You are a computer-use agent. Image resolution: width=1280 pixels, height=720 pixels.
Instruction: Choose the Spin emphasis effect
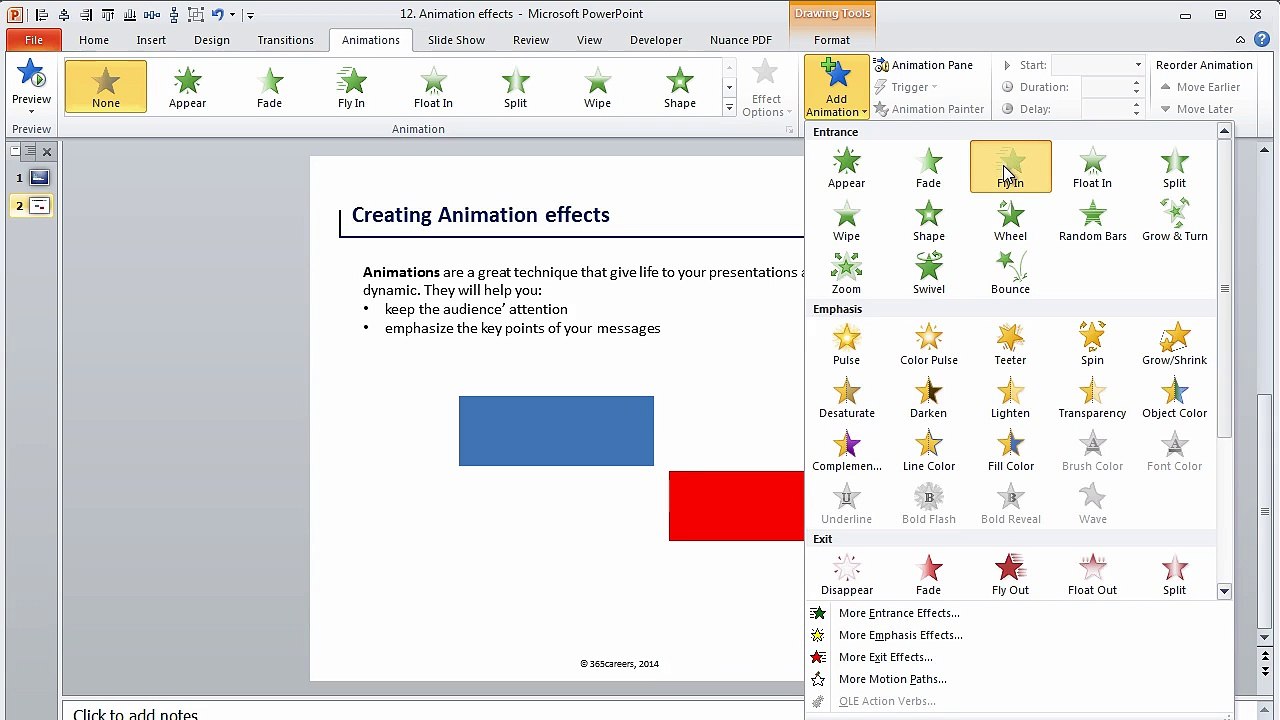pyautogui.click(x=1092, y=344)
